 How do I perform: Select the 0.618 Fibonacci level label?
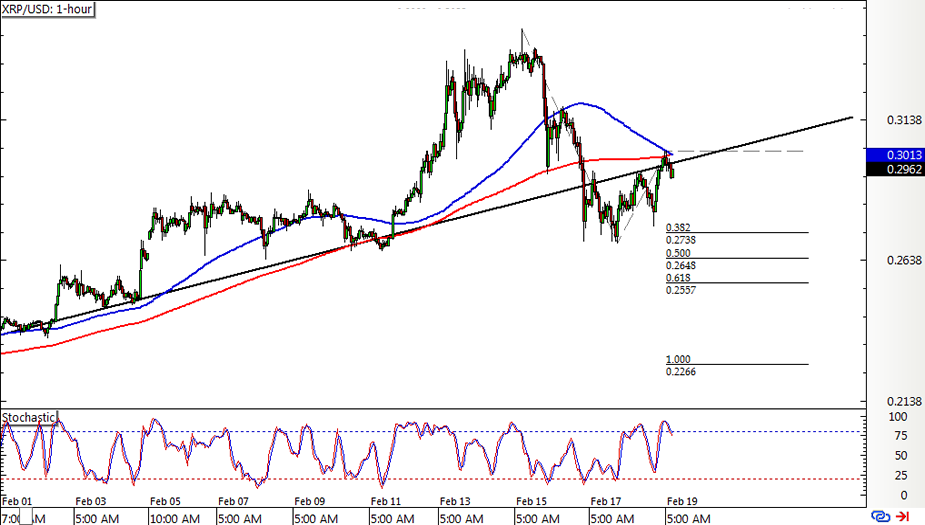tap(678, 278)
